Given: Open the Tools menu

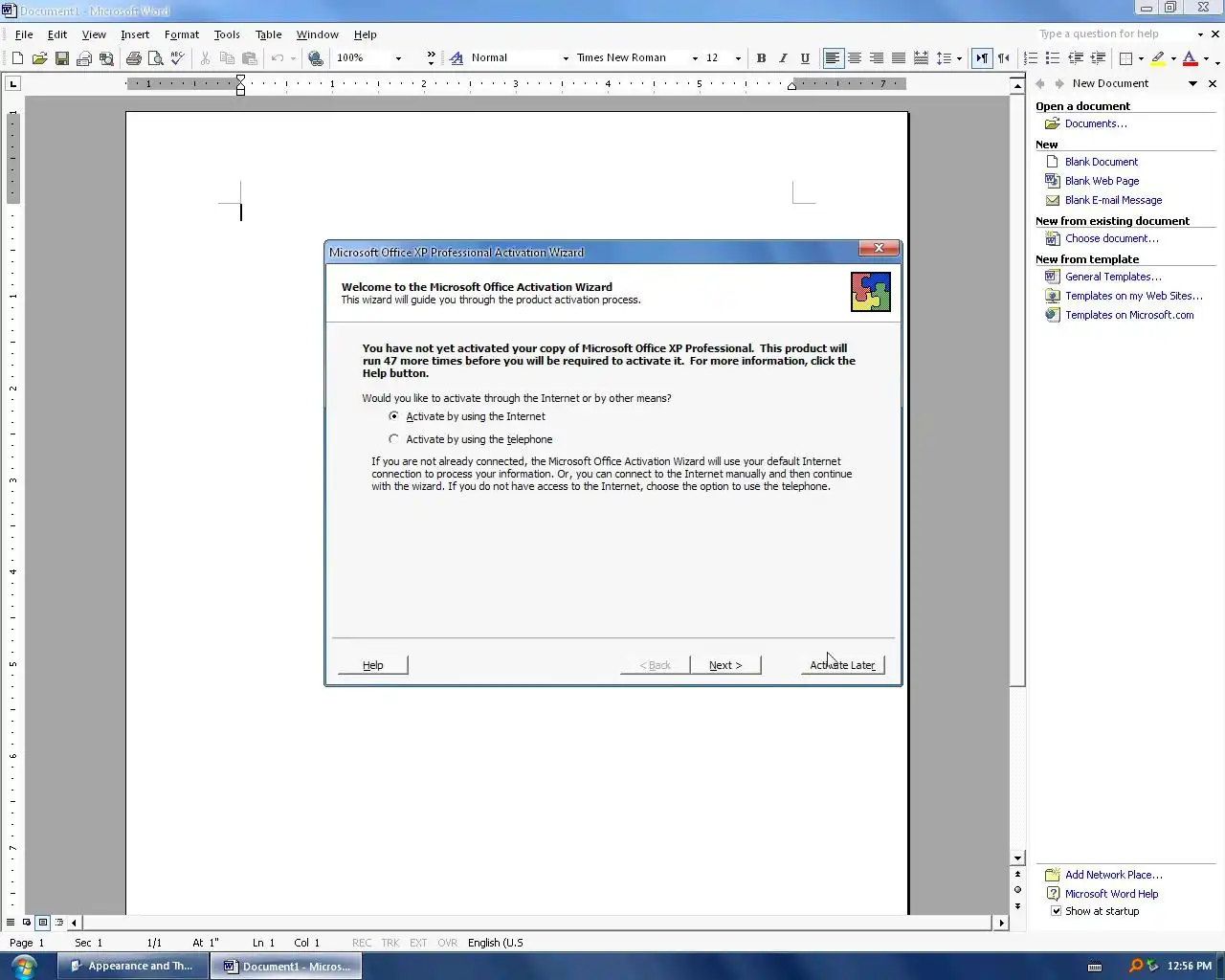Looking at the screenshot, I should [x=227, y=34].
